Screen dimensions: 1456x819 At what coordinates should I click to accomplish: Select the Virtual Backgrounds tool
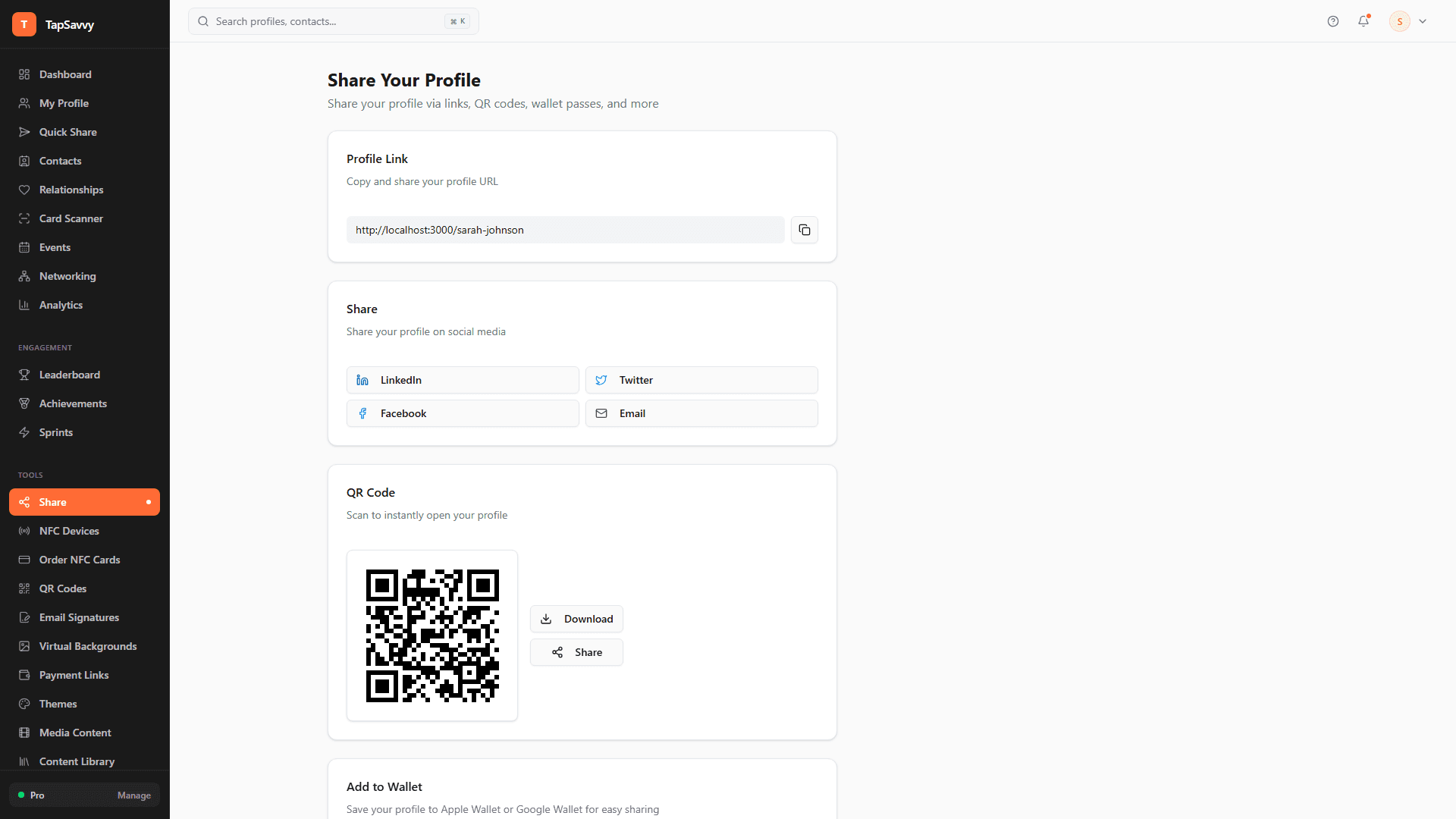[88, 646]
